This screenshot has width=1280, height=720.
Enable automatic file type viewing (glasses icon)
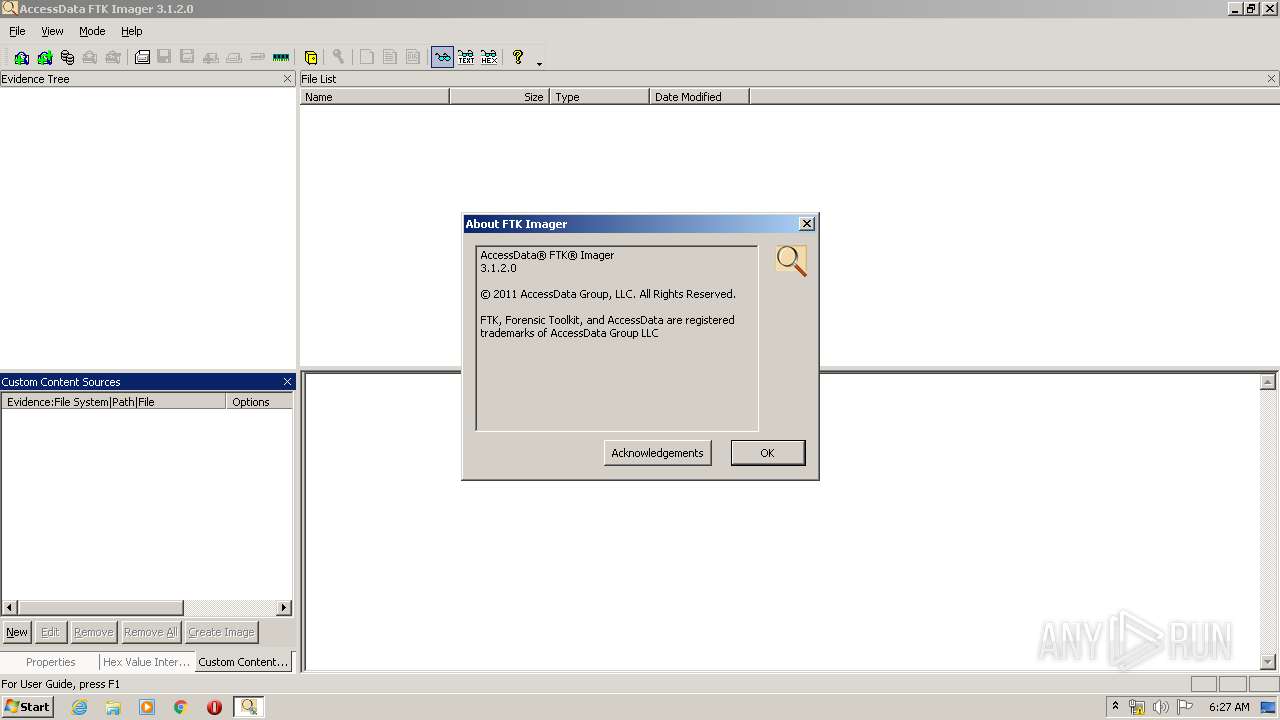click(442, 57)
